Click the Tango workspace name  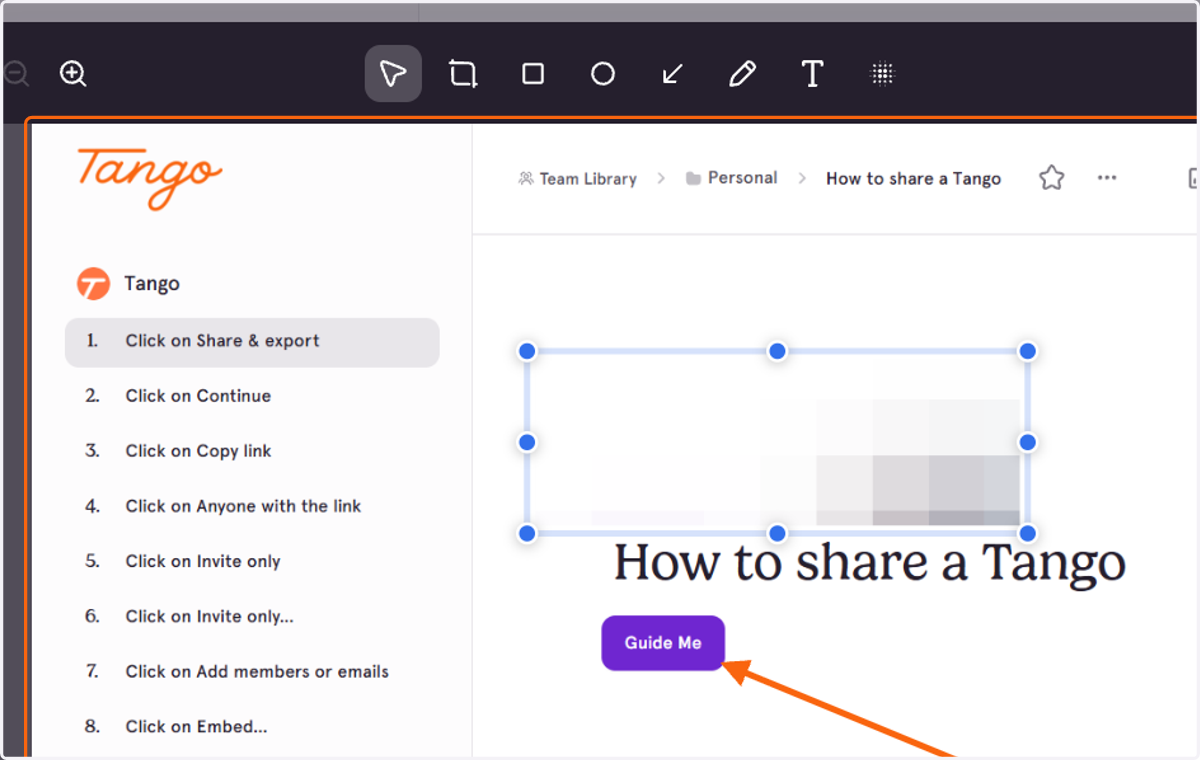152,284
